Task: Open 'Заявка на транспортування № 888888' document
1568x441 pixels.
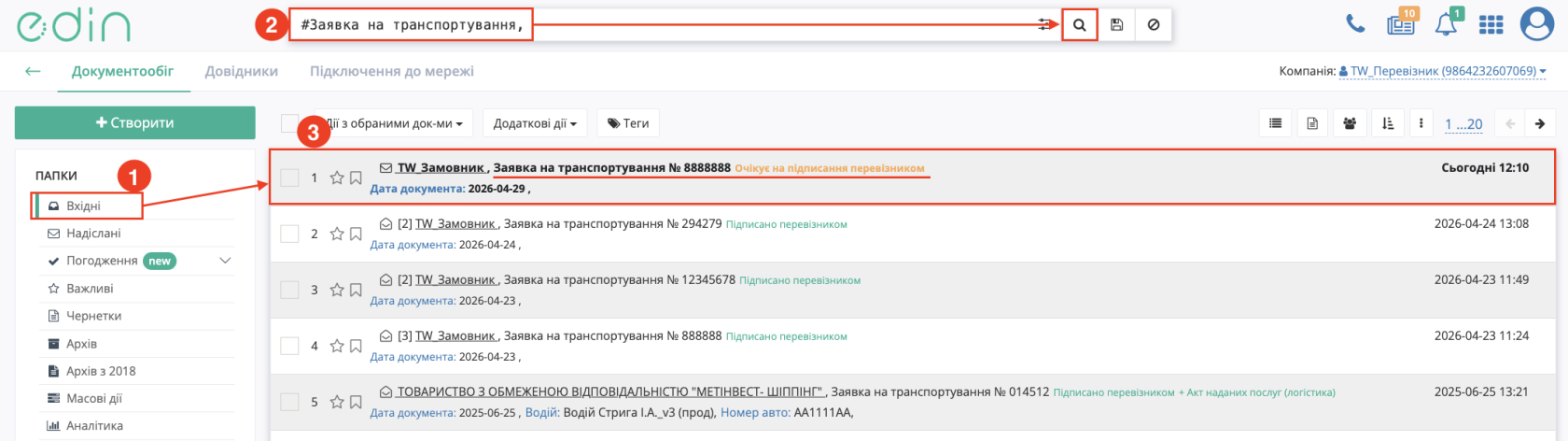Action: (612, 336)
